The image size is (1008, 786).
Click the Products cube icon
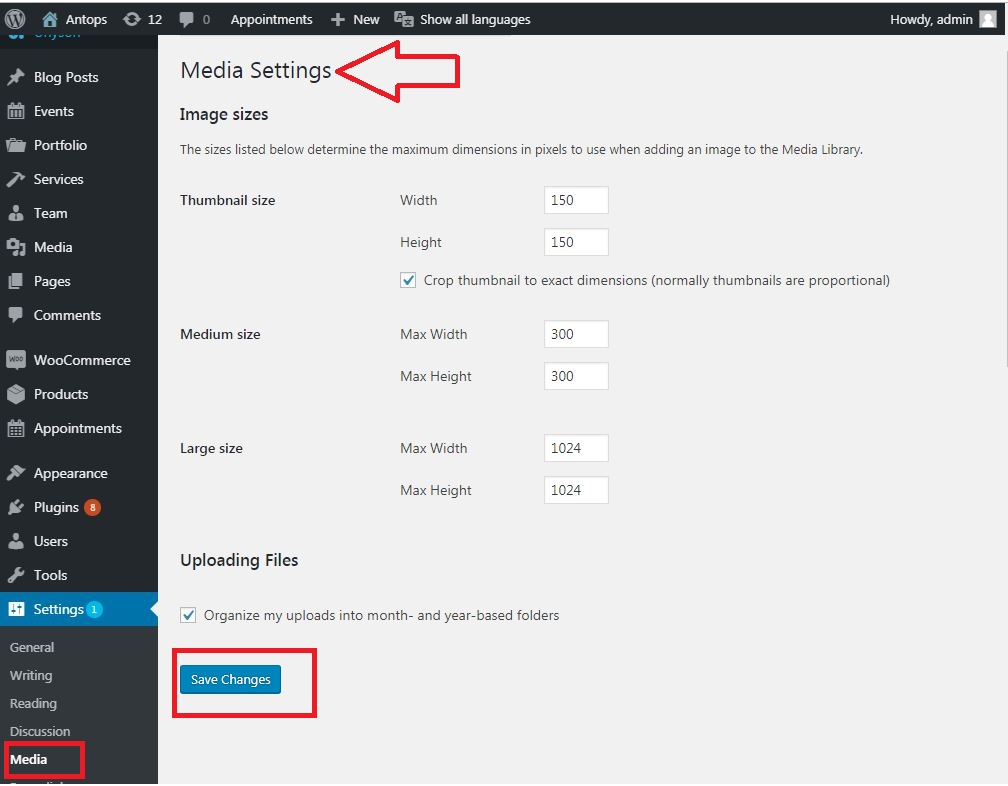[x=17, y=394]
